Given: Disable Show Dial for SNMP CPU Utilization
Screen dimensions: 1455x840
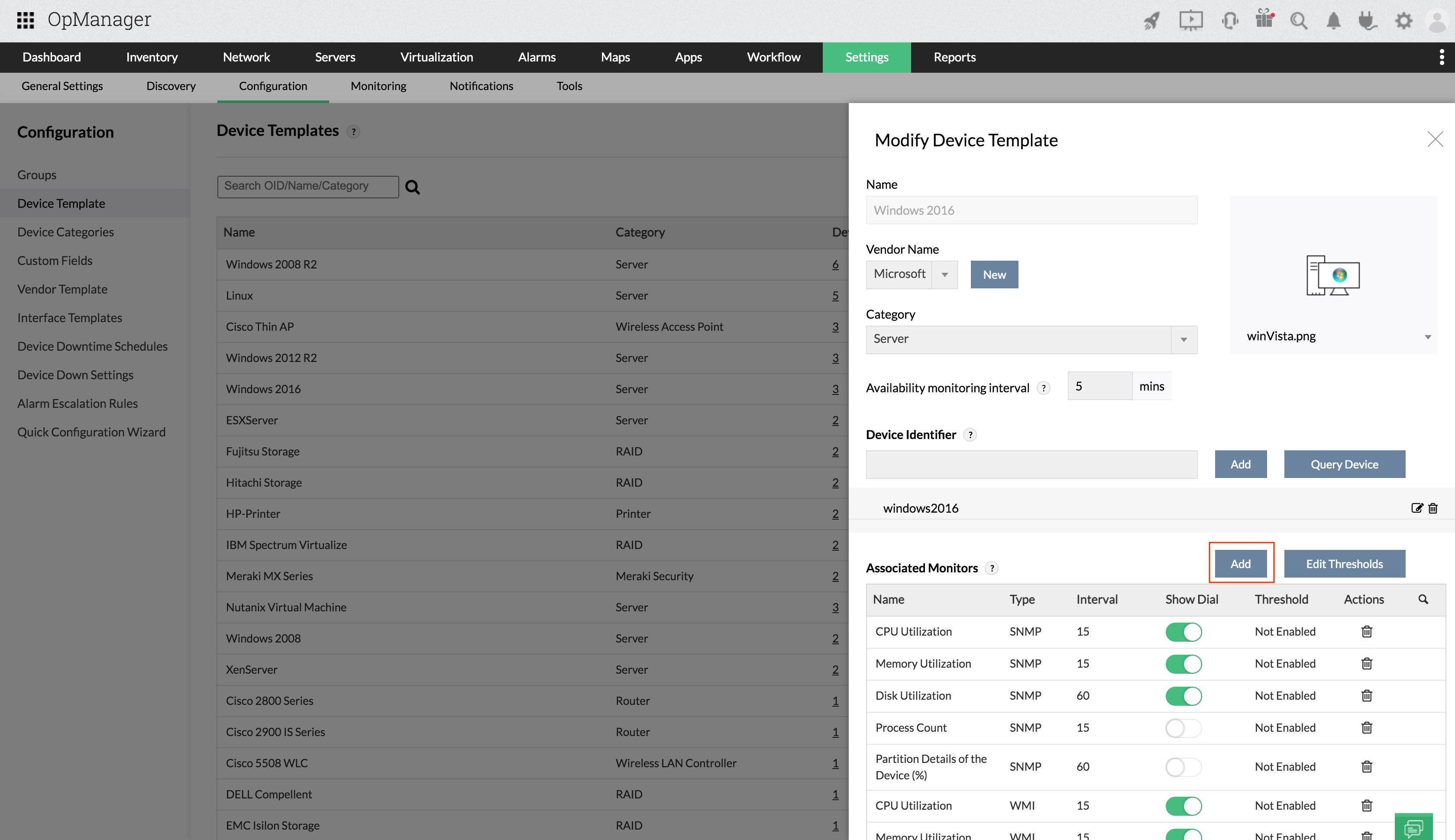Looking at the screenshot, I should coord(1183,632).
